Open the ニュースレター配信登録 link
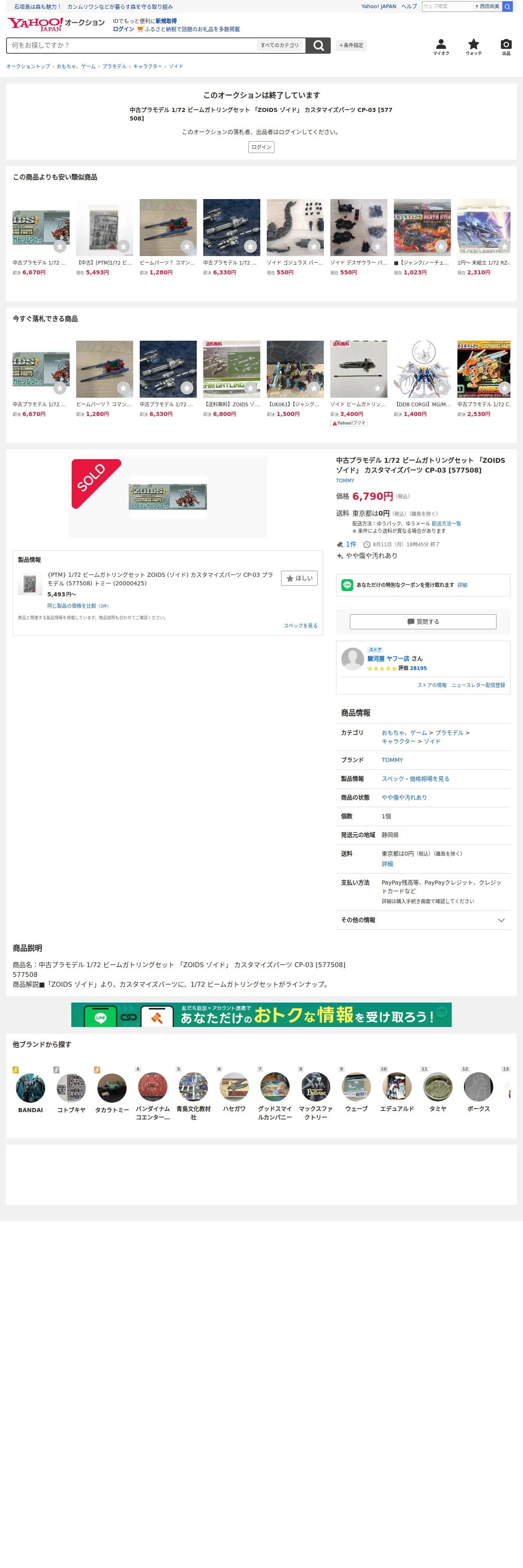The width and height of the screenshot is (523, 1568). pos(478,685)
